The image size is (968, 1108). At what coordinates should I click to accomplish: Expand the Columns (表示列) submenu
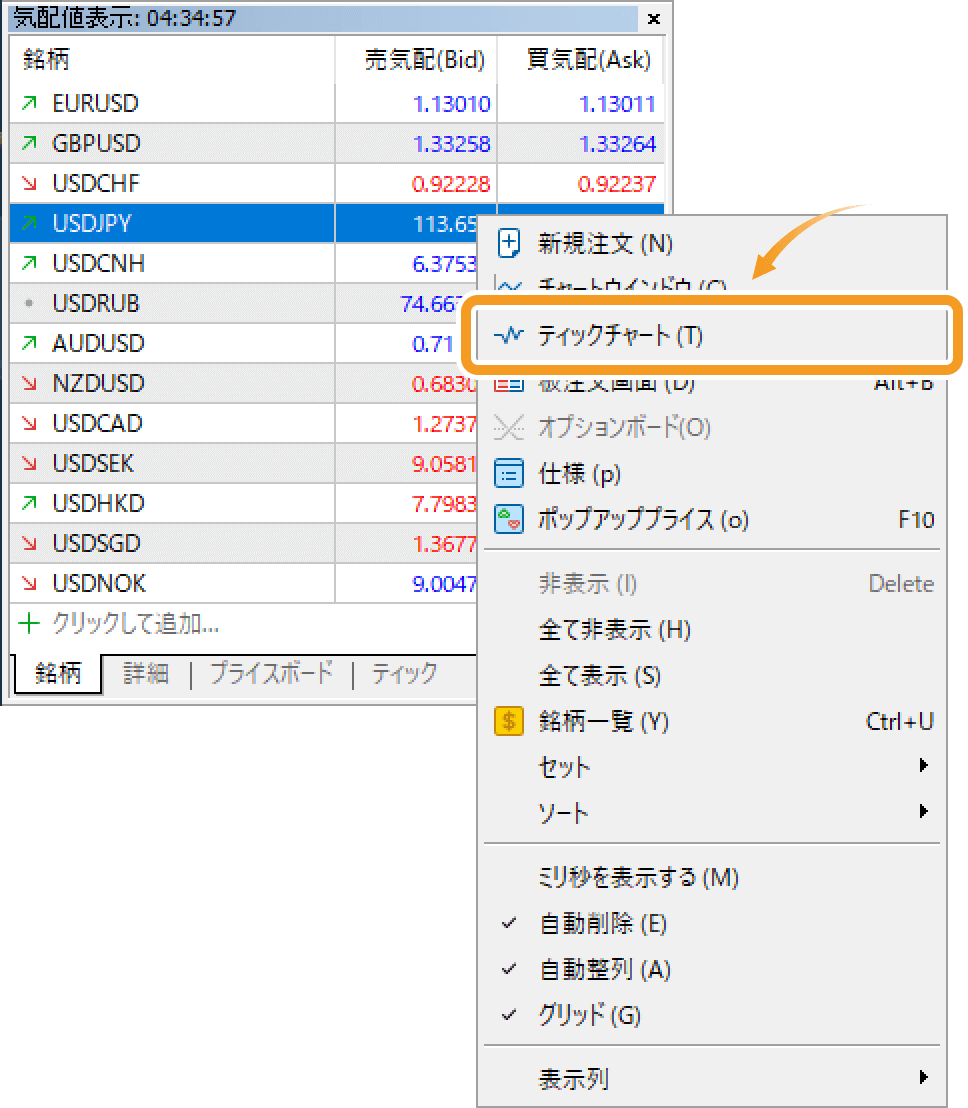pos(712,1078)
